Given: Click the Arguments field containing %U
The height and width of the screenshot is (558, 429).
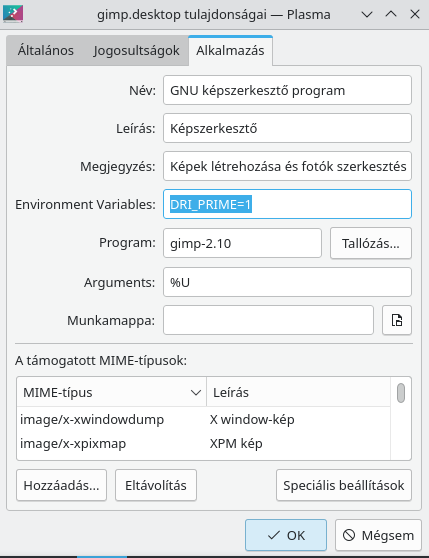Looking at the screenshot, I should coord(287,282).
